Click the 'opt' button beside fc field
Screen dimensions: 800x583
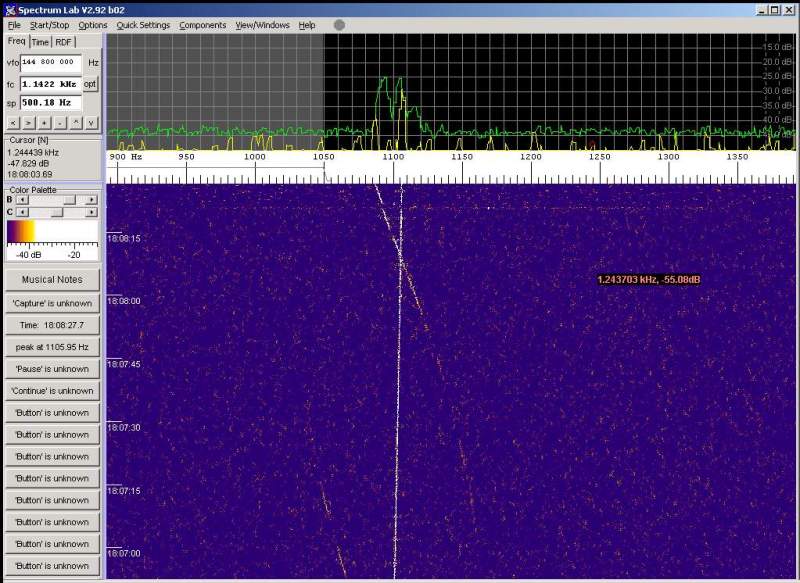point(91,84)
